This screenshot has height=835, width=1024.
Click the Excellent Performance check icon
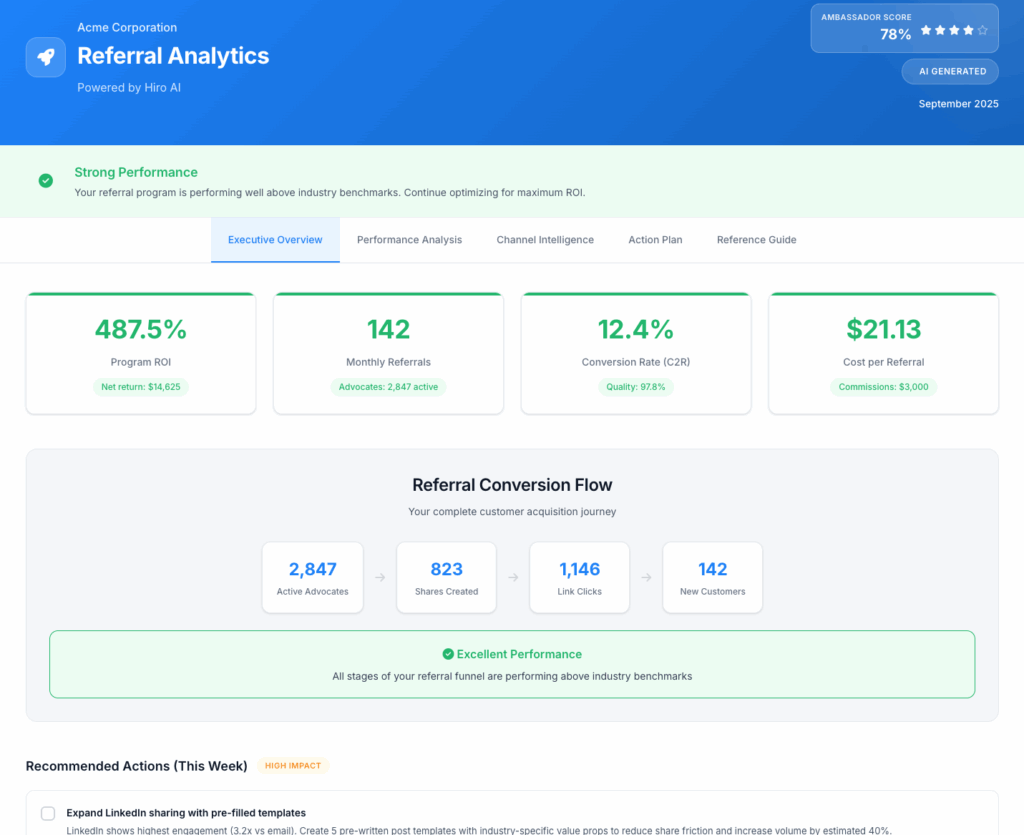pyautogui.click(x=448, y=654)
